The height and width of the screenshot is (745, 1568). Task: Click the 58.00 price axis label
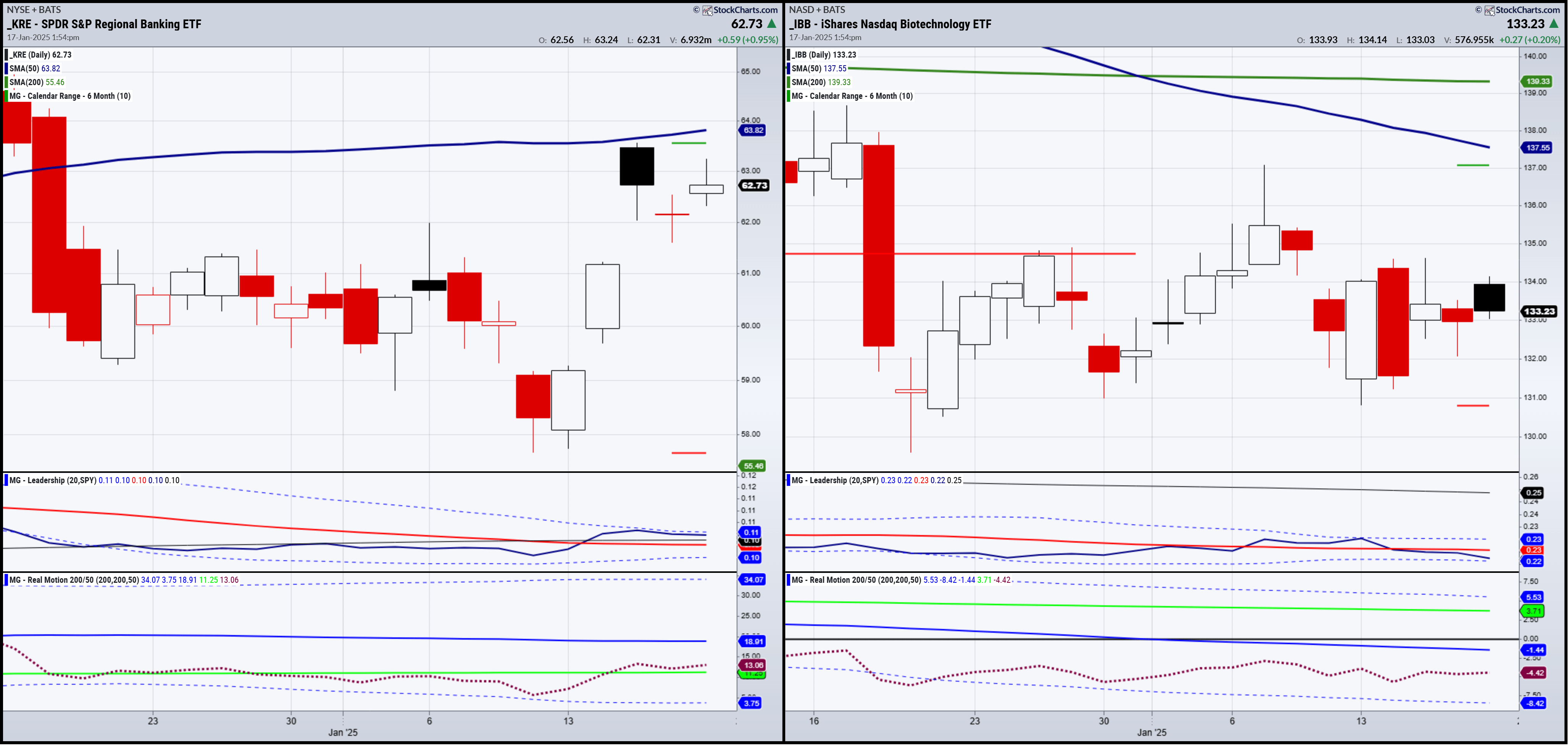pos(750,435)
